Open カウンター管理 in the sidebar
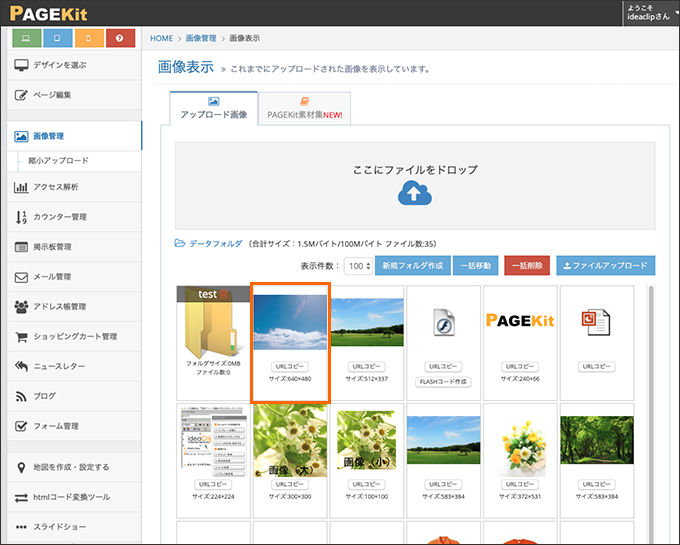 pos(74,217)
